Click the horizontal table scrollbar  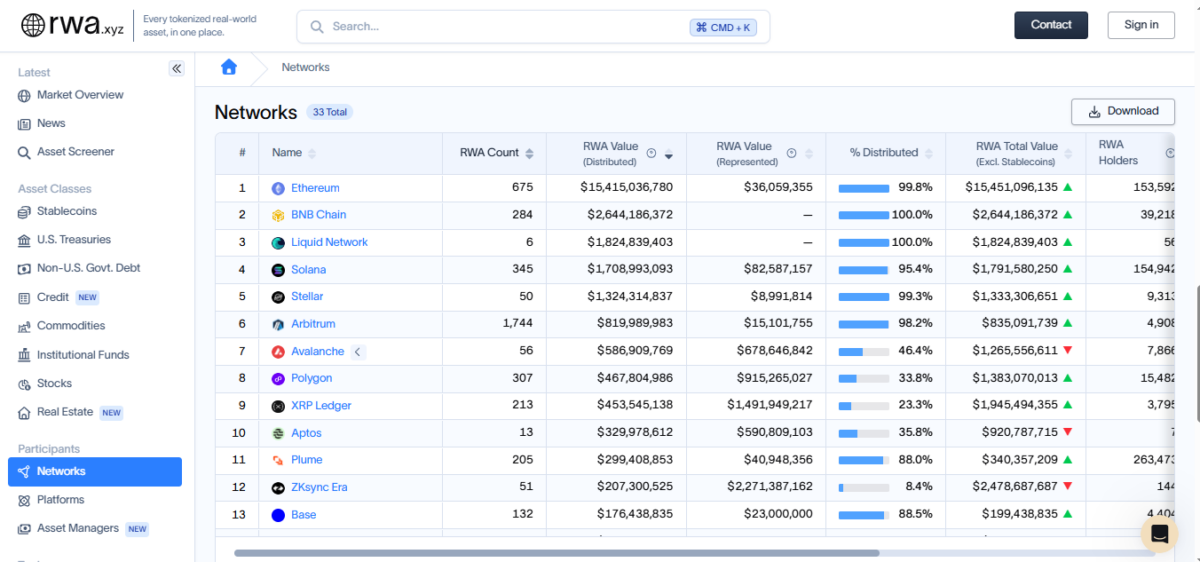point(556,552)
